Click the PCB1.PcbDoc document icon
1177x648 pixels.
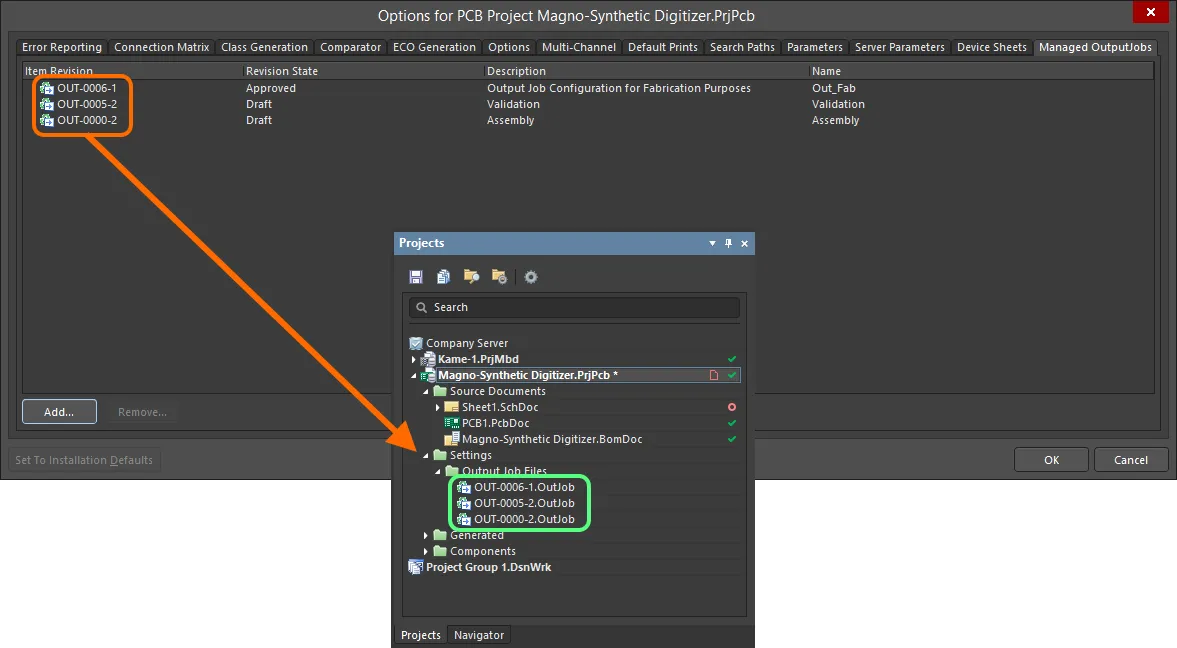click(x=452, y=423)
